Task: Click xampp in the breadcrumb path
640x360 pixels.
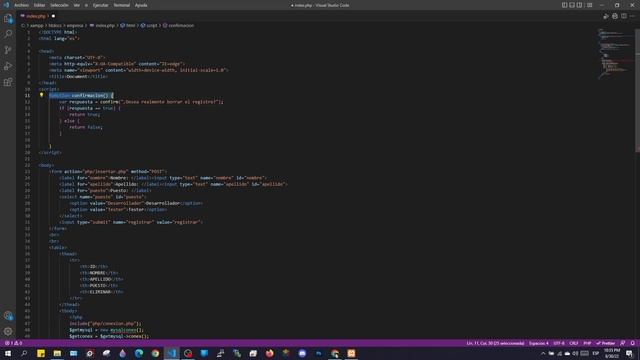Action: (36, 25)
